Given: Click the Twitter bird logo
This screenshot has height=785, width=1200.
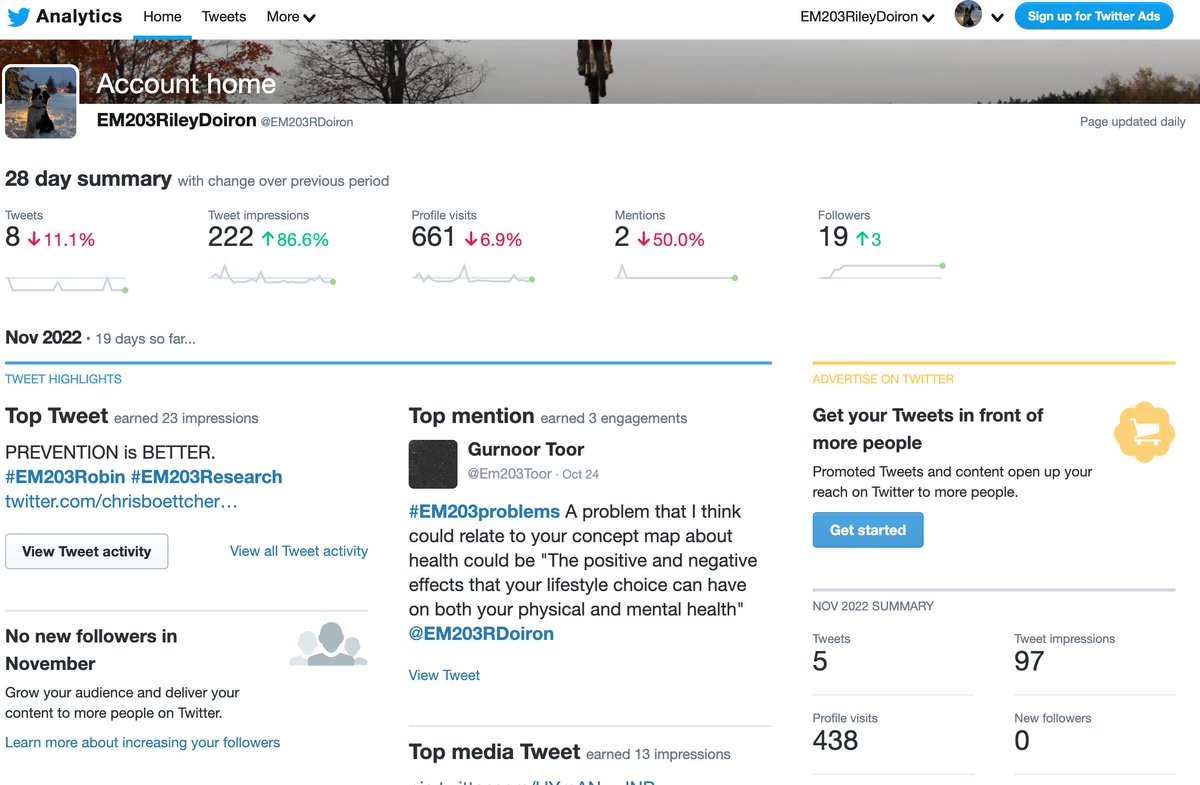Looking at the screenshot, I should click(17, 16).
